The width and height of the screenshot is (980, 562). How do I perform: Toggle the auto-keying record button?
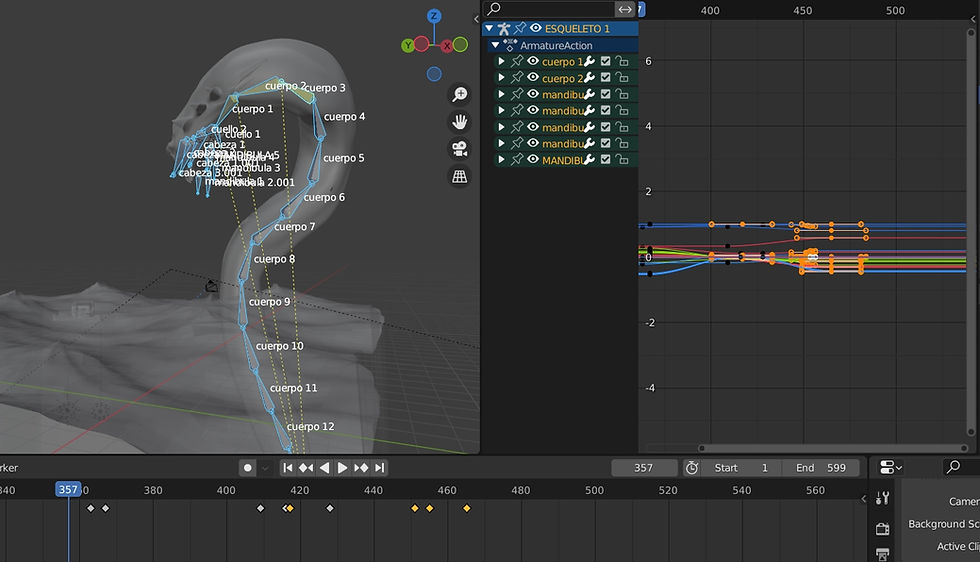(x=248, y=468)
